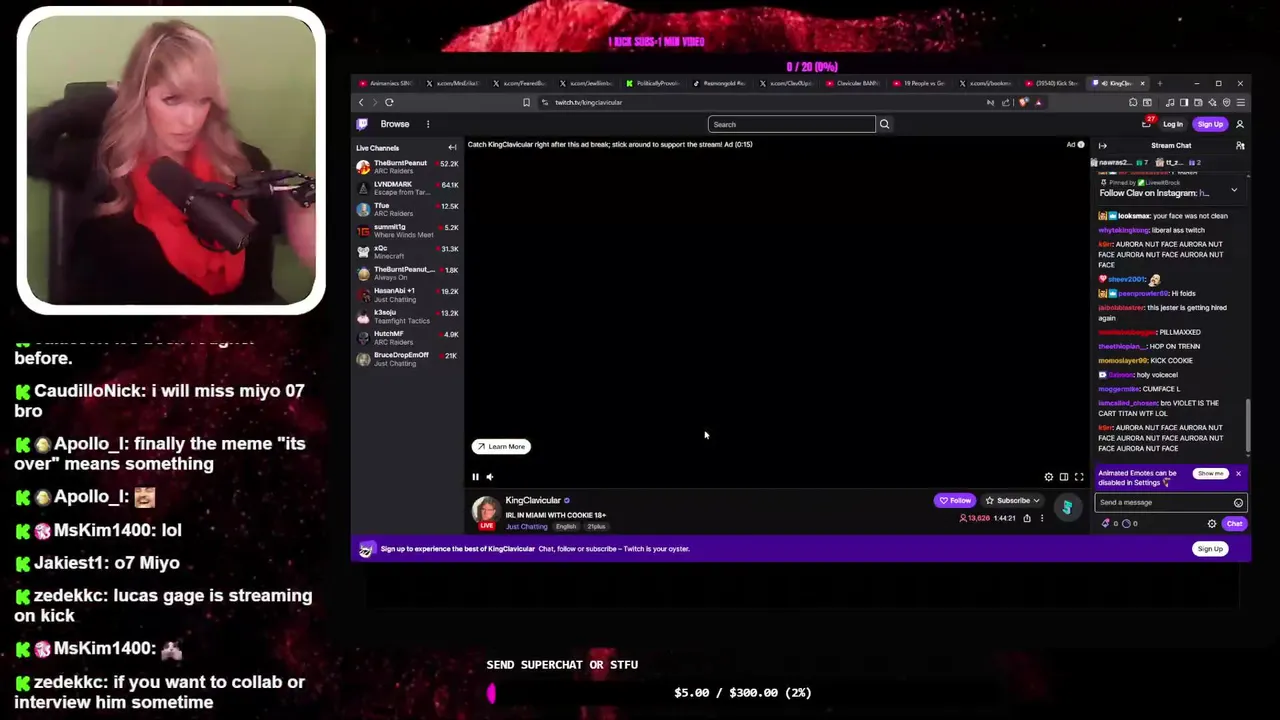Open the k3soju channel

(407, 316)
